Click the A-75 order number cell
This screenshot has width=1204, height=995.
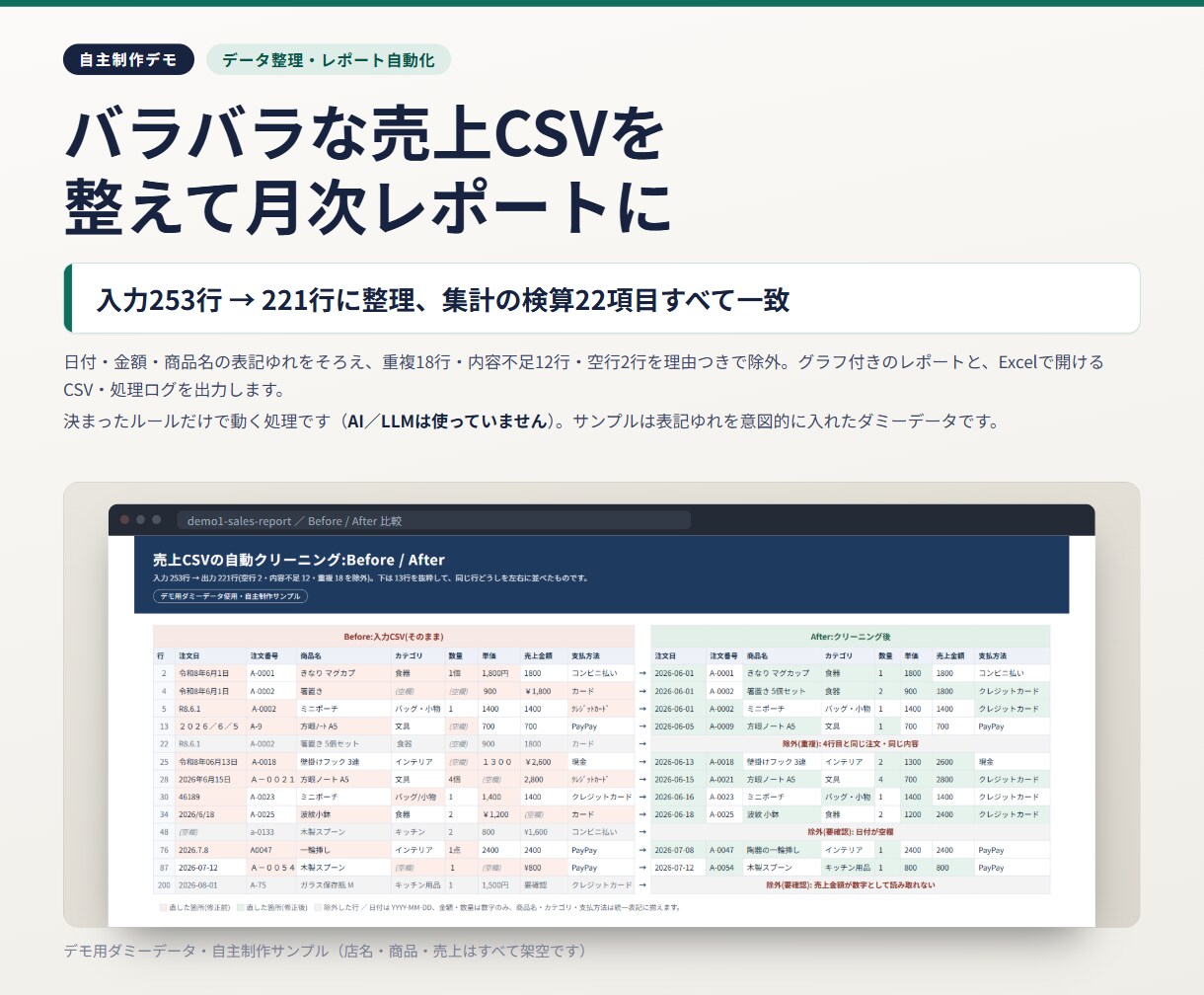click(270, 885)
